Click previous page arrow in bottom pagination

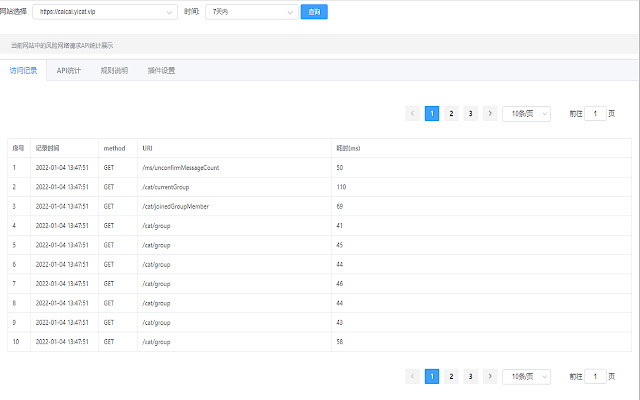(412, 376)
